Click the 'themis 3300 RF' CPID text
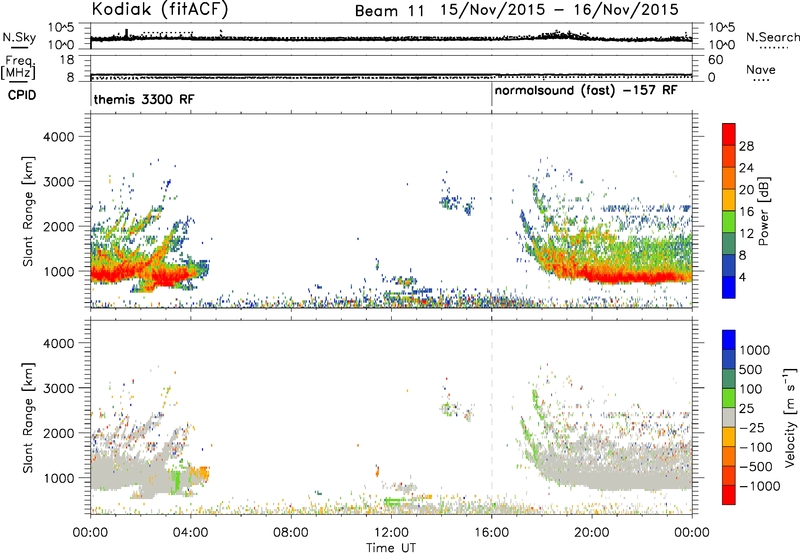The image size is (800, 554). [144, 99]
